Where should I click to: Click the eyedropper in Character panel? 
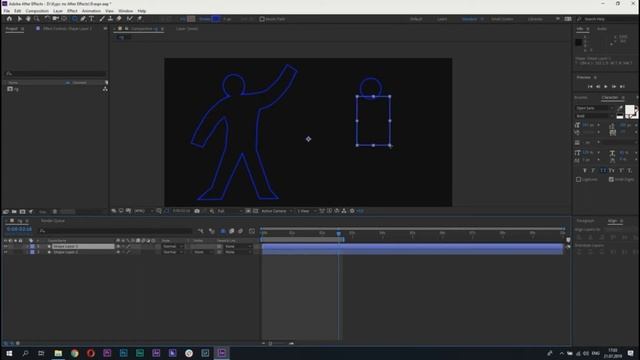[620, 108]
